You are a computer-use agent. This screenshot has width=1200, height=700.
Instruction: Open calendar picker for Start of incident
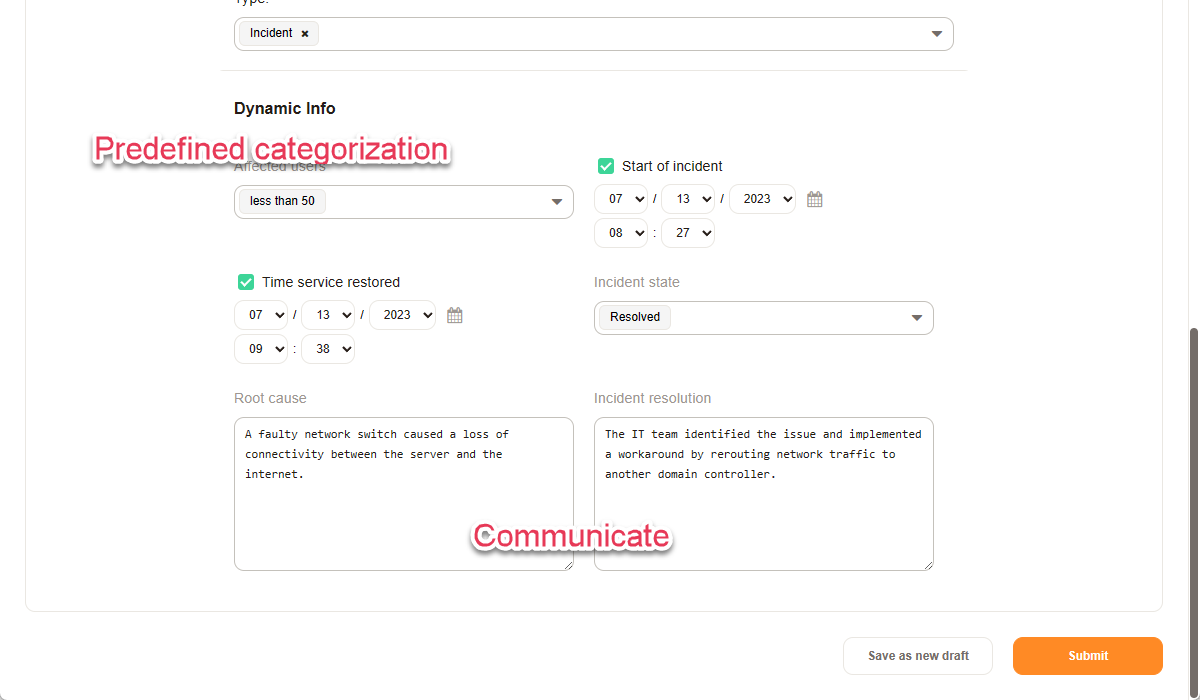814,200
